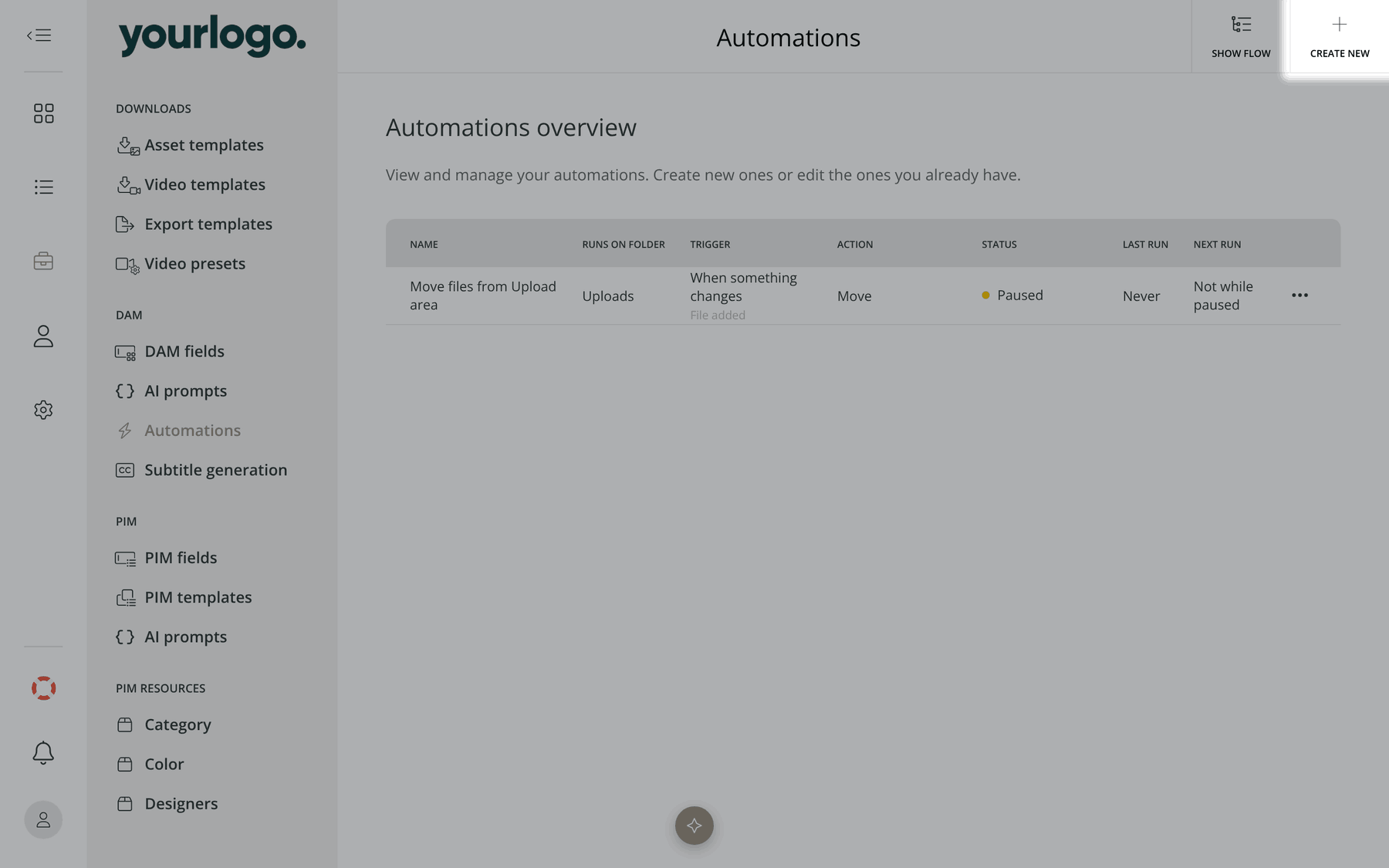The image size is (1389, 868).
Task: Click the Last Run column header
Action: (1145, 245)
